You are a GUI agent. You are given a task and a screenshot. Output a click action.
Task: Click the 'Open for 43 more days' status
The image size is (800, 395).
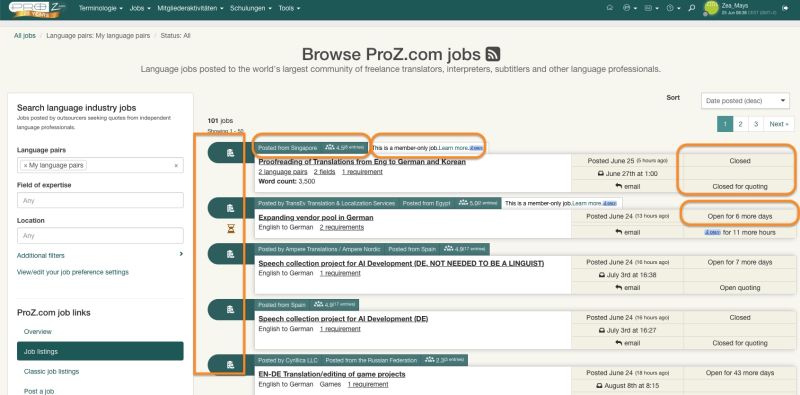pyautogui.click(x=740, y=373)
